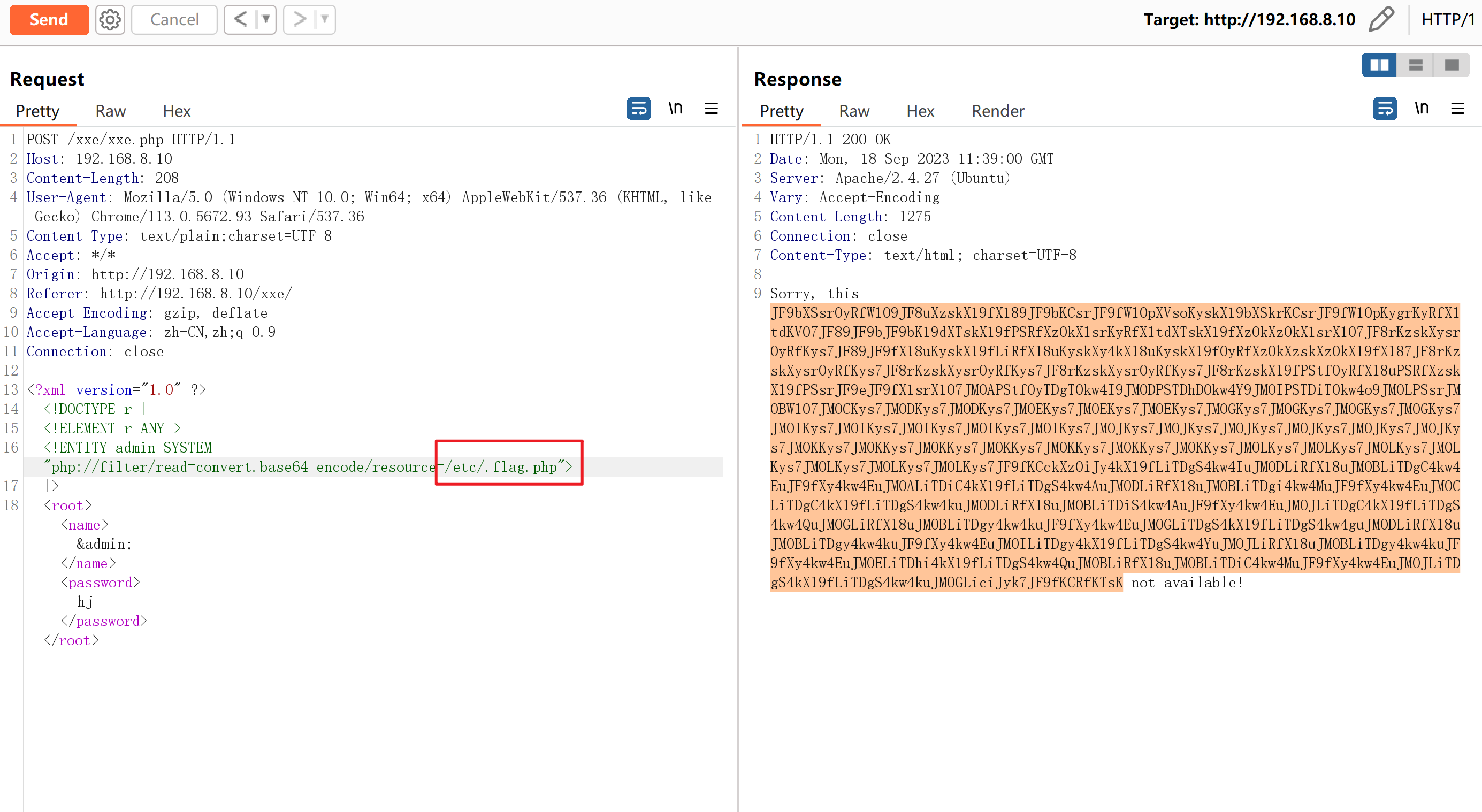Viewport: 1482px width, 812px height.
Task: Select side-by-side layout view icon
Action: (1379, 65)
